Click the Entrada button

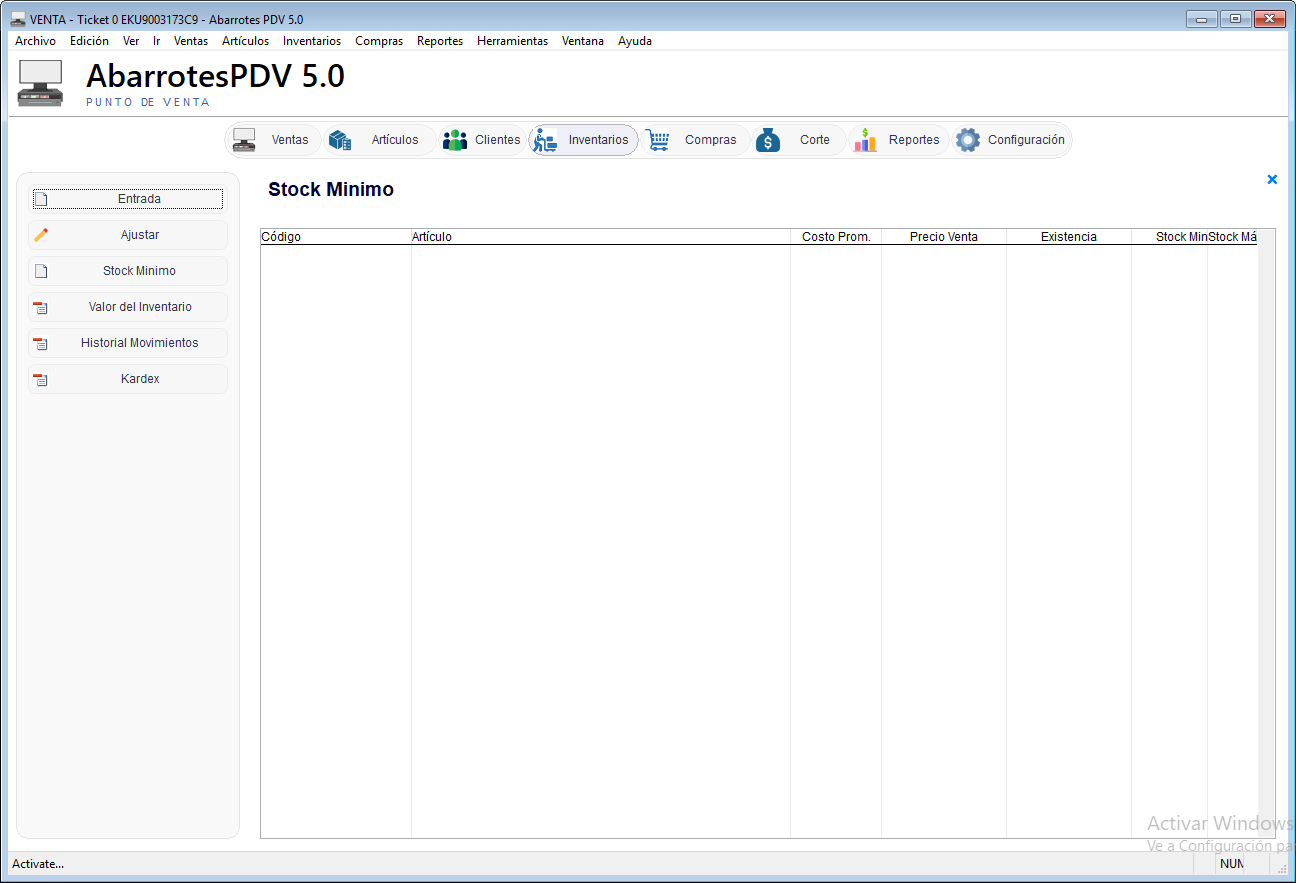128,199
